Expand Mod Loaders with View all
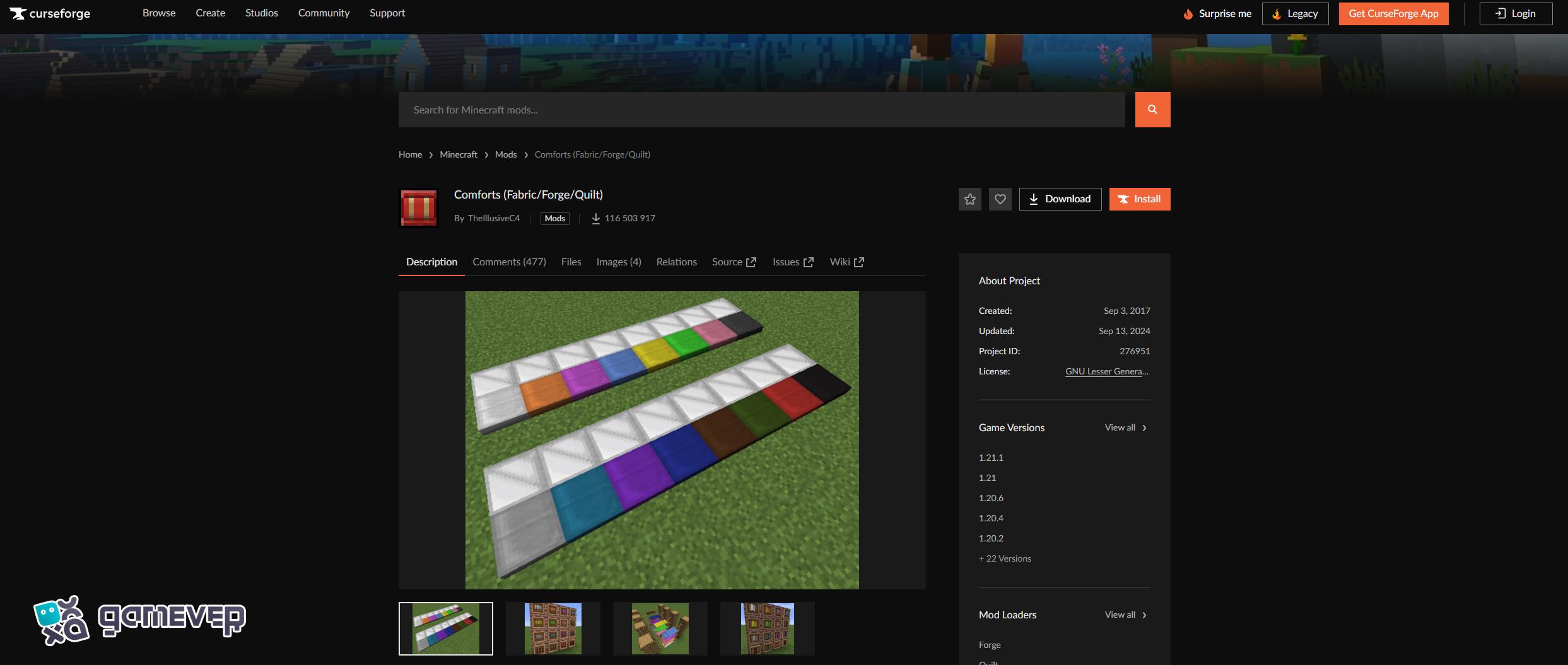 (1126, 615)
